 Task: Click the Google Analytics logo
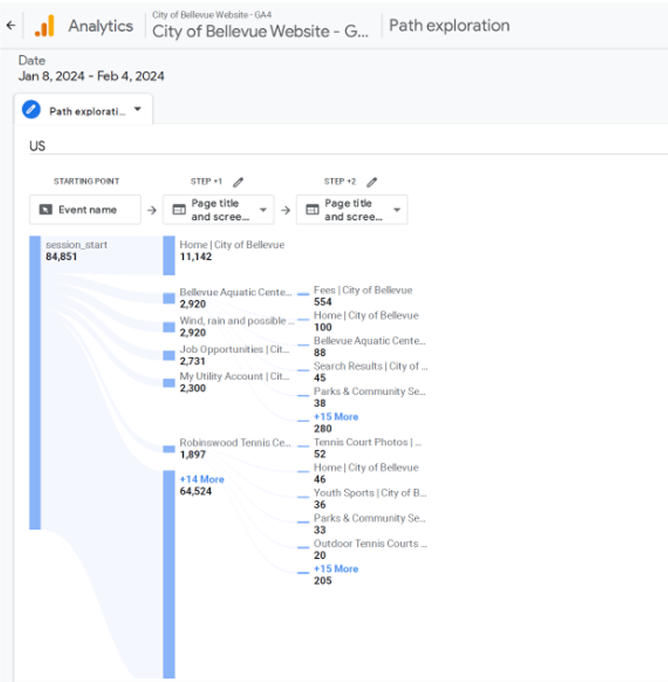(x=45, y=26)
